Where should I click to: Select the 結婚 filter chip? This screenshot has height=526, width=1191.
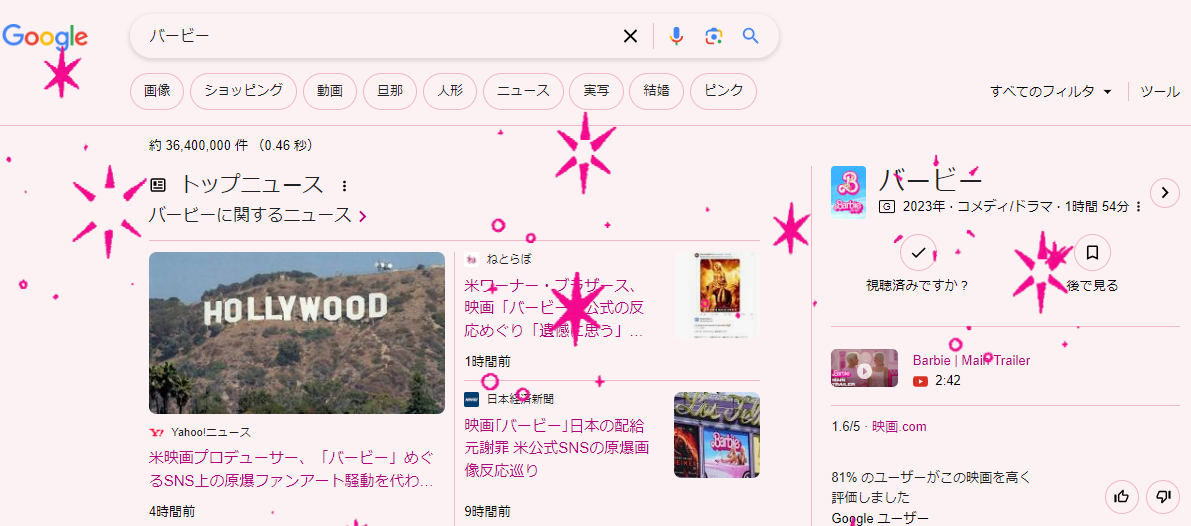[656, 92]
